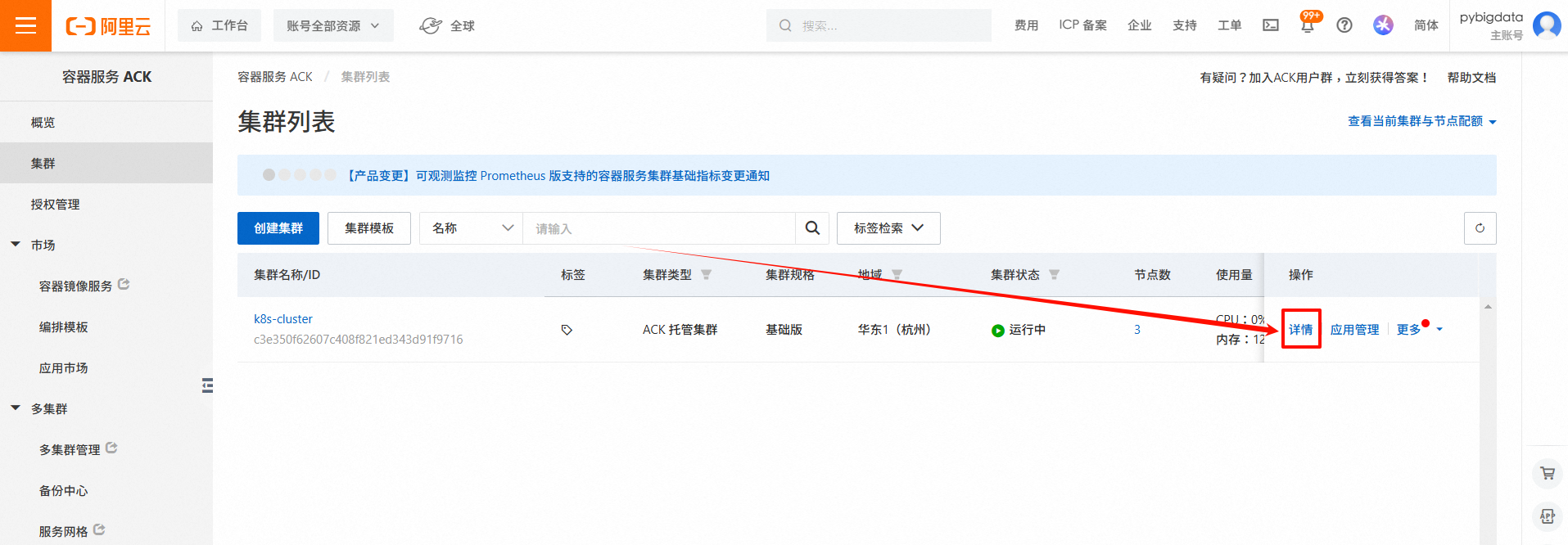Open the Prometheus product change notice
Screen dimensions: 1568x545
557,176
